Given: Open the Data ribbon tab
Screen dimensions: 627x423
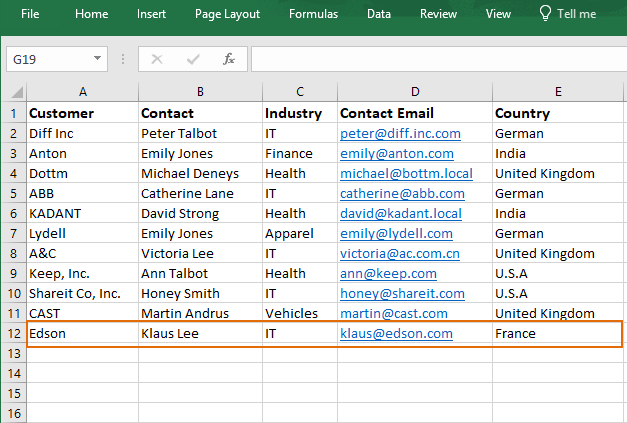Looking at the screenshot, I should pos(379,14).
